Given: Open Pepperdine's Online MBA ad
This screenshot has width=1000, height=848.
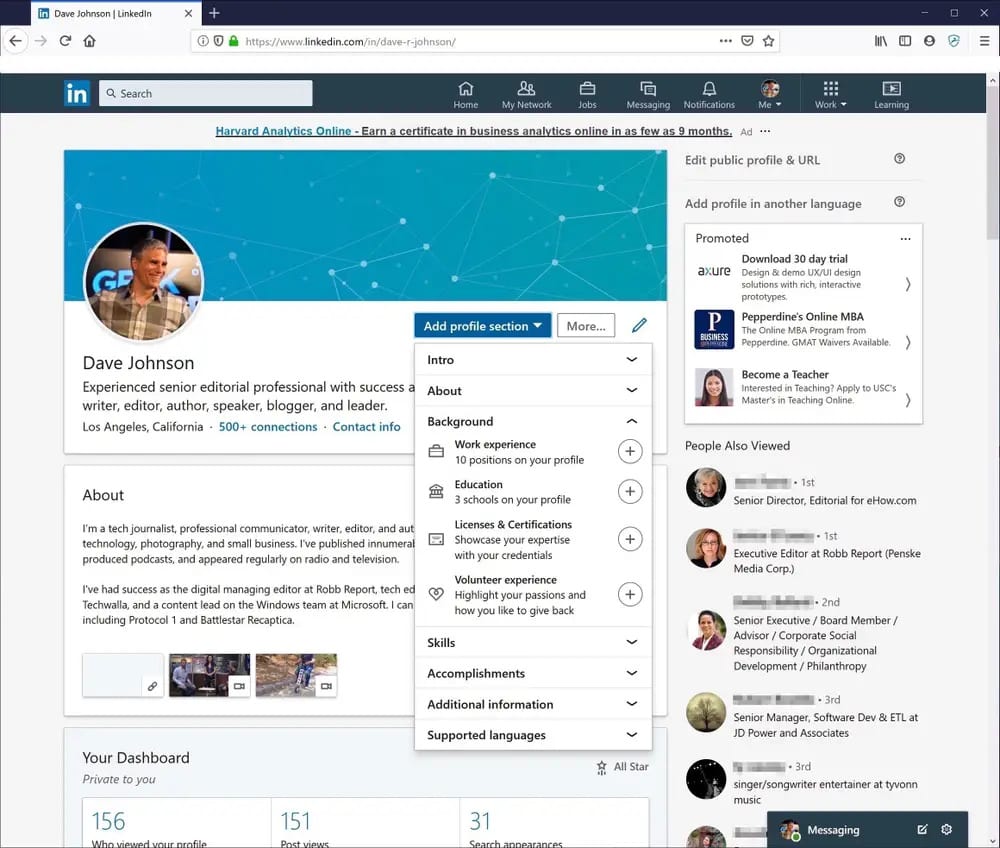Looking at the screenshot, I should pyautogui.click(x=803, y=330).
